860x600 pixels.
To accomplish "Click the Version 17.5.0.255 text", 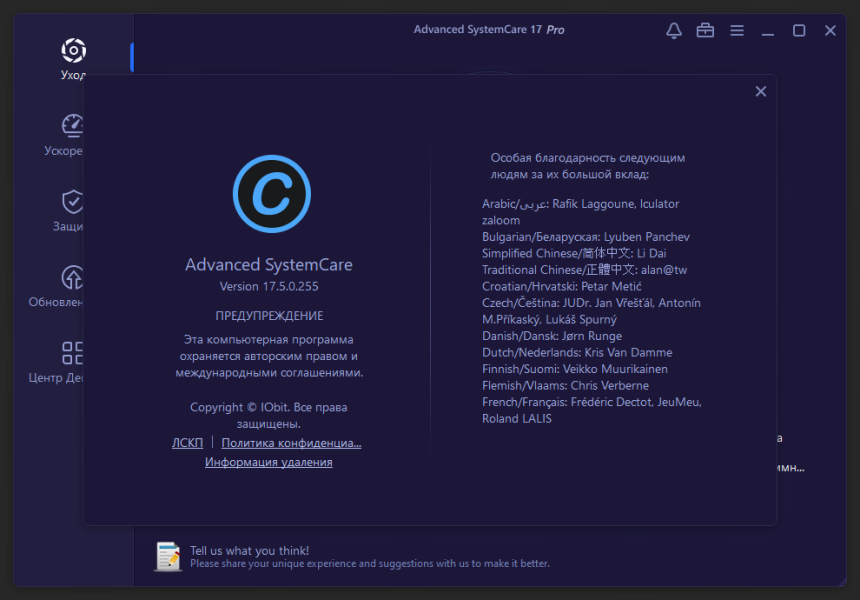I will [x=269, y=286].
